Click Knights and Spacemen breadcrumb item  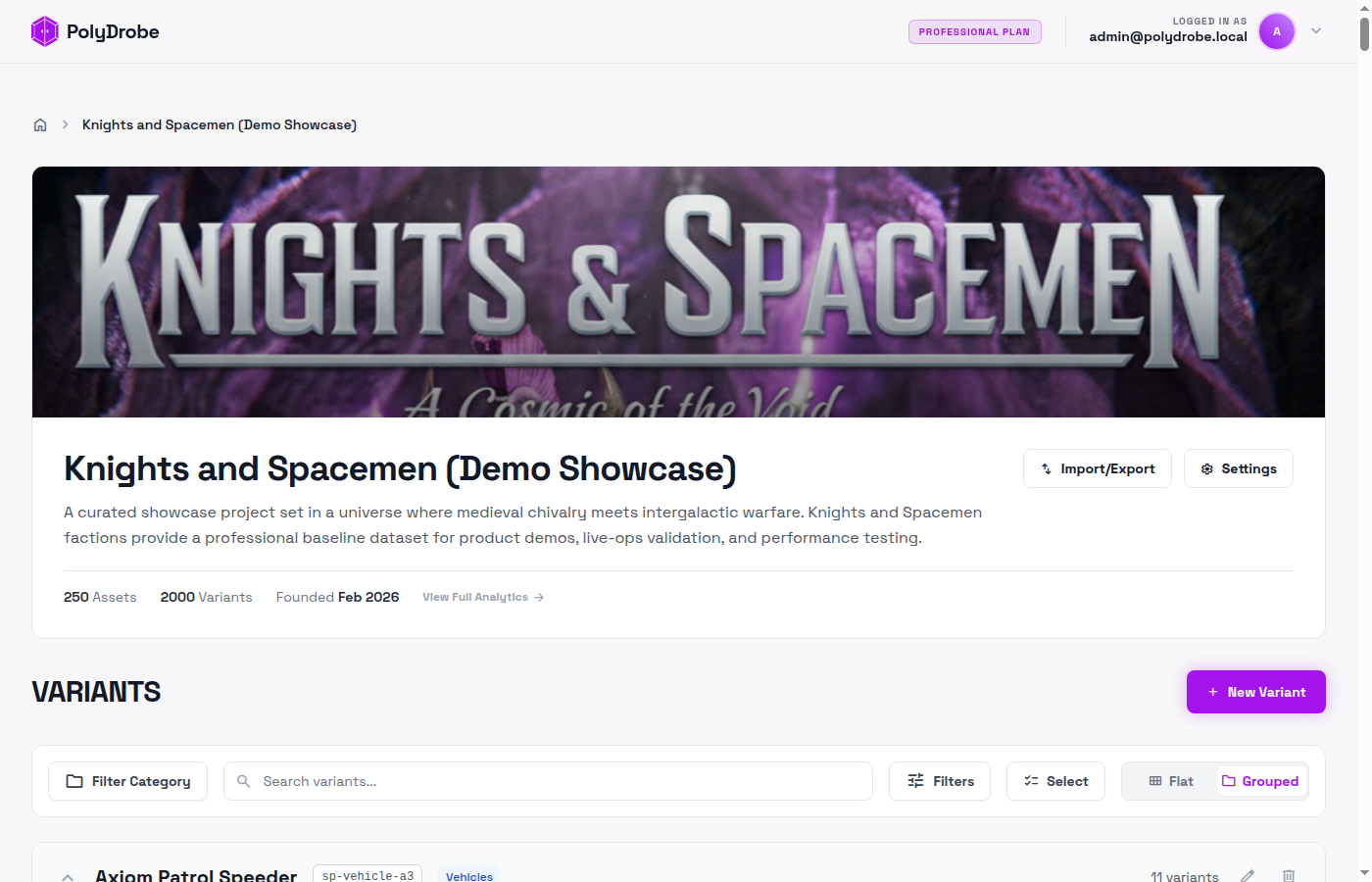[219, 124]
